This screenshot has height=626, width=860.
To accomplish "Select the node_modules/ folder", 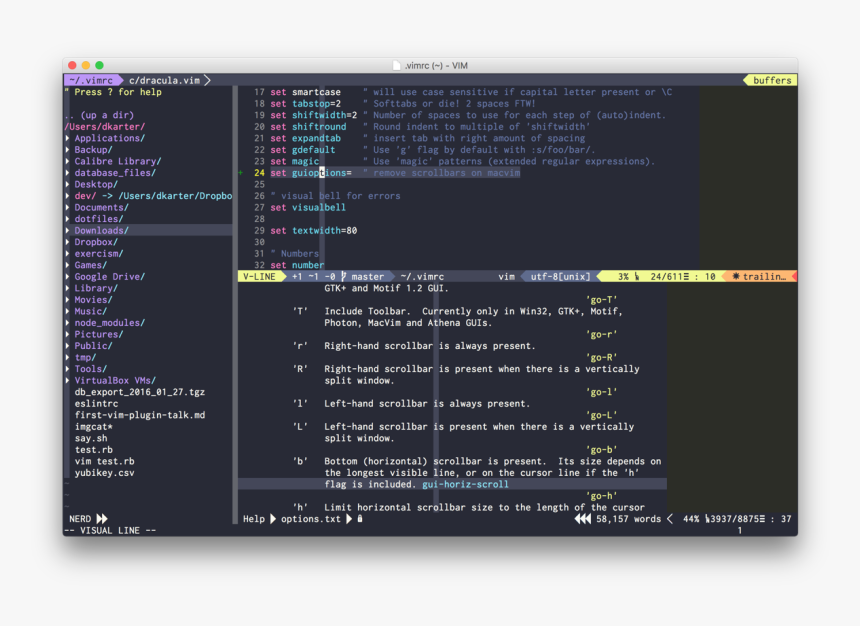I will point(110,323).
